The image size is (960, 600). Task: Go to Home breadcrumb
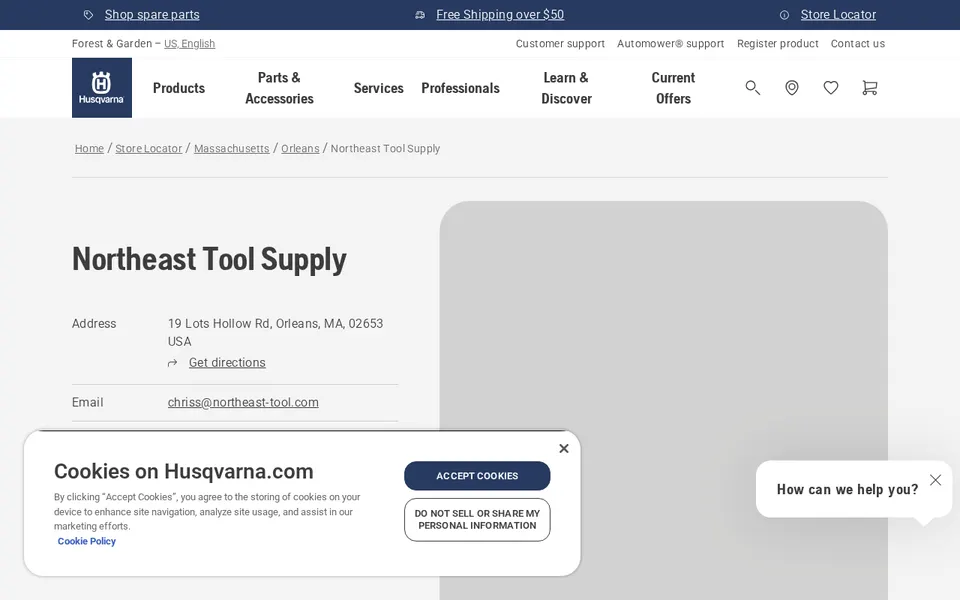click(89, 148)
